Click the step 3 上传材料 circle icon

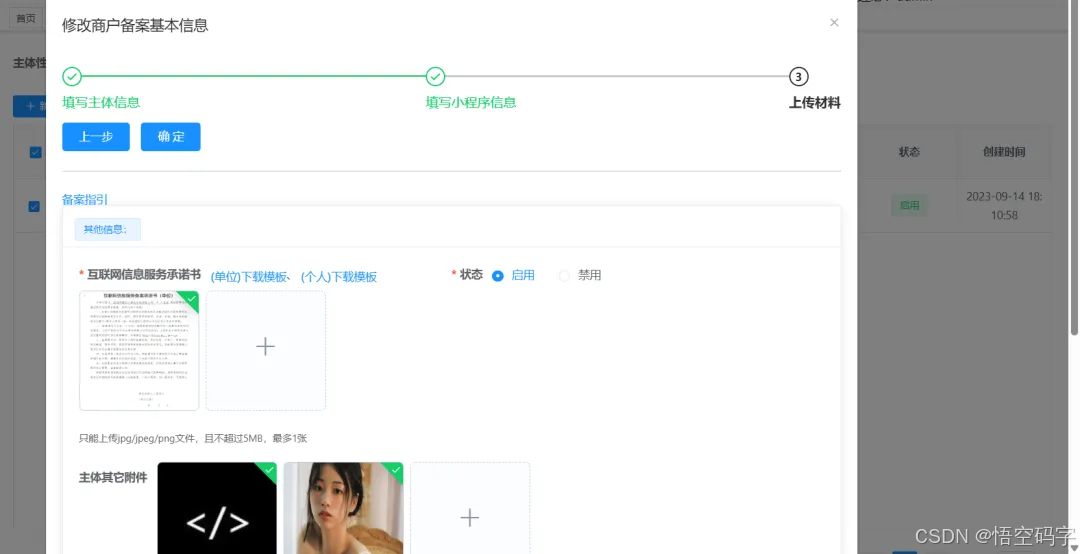tap(798, 76)
